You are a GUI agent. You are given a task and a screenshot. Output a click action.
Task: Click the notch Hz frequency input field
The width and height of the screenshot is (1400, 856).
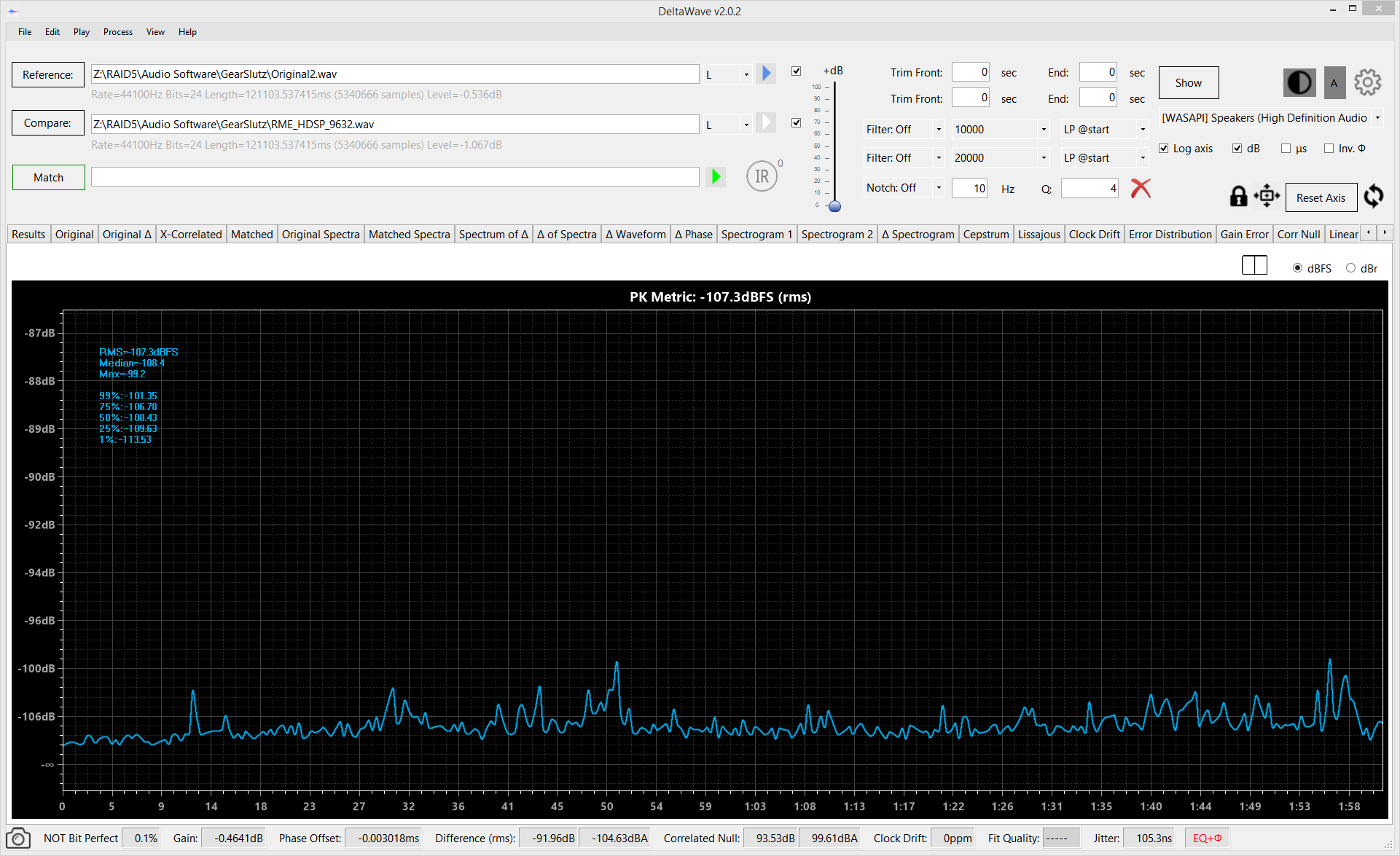(x=970, y=189)
